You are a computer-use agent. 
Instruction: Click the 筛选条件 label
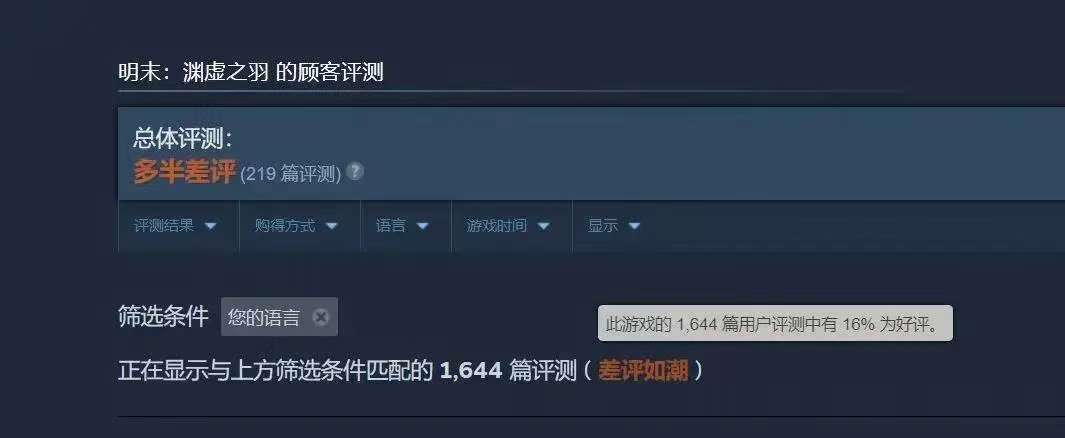(x=163, y=316)
